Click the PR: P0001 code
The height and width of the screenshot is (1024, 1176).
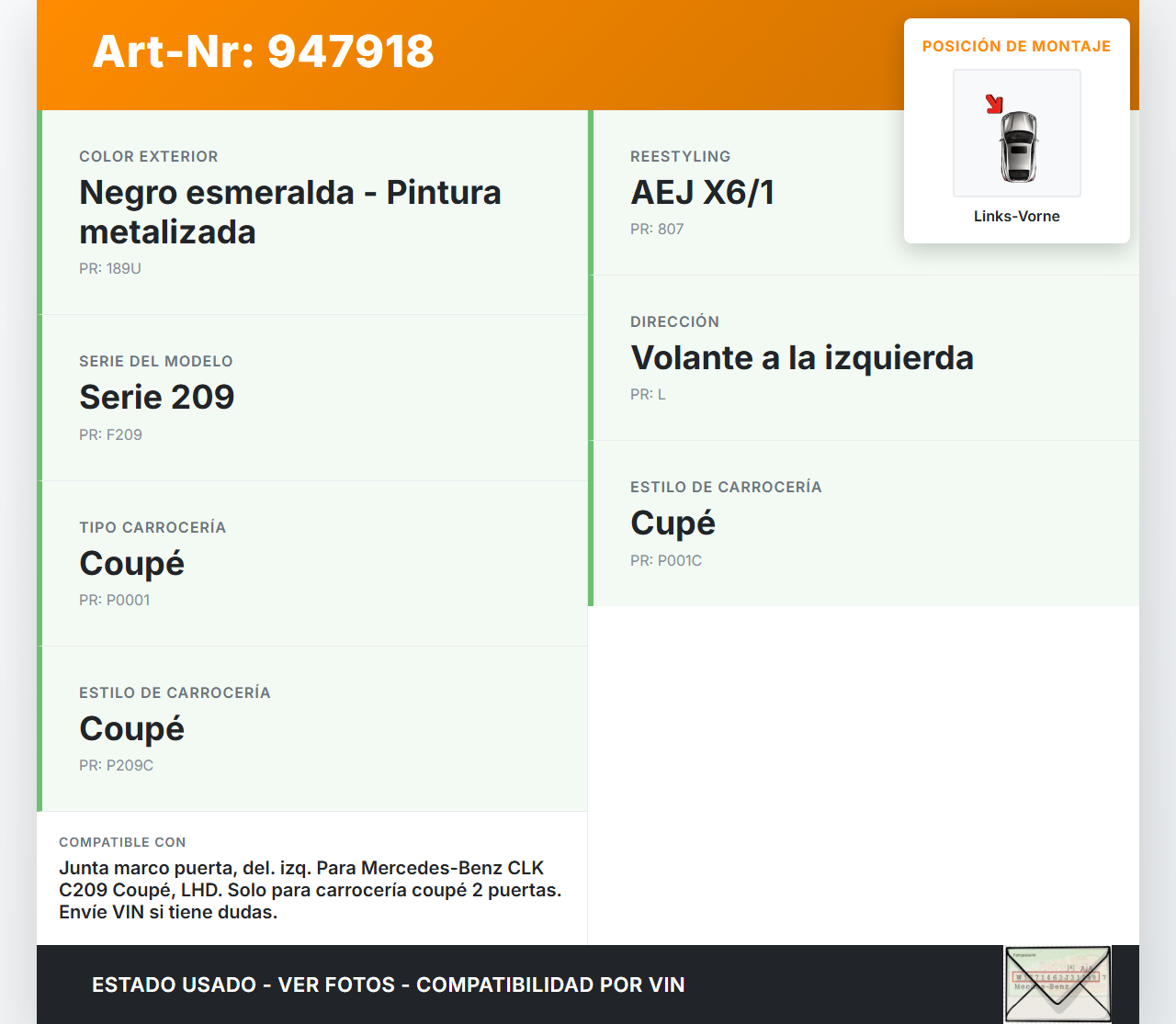pos(115,601)
